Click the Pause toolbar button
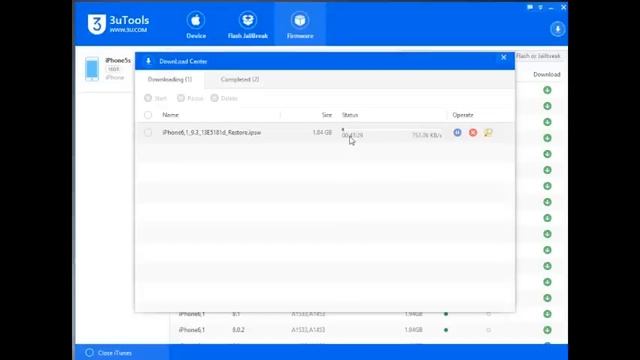640x360 pixels. pos(190,98)
